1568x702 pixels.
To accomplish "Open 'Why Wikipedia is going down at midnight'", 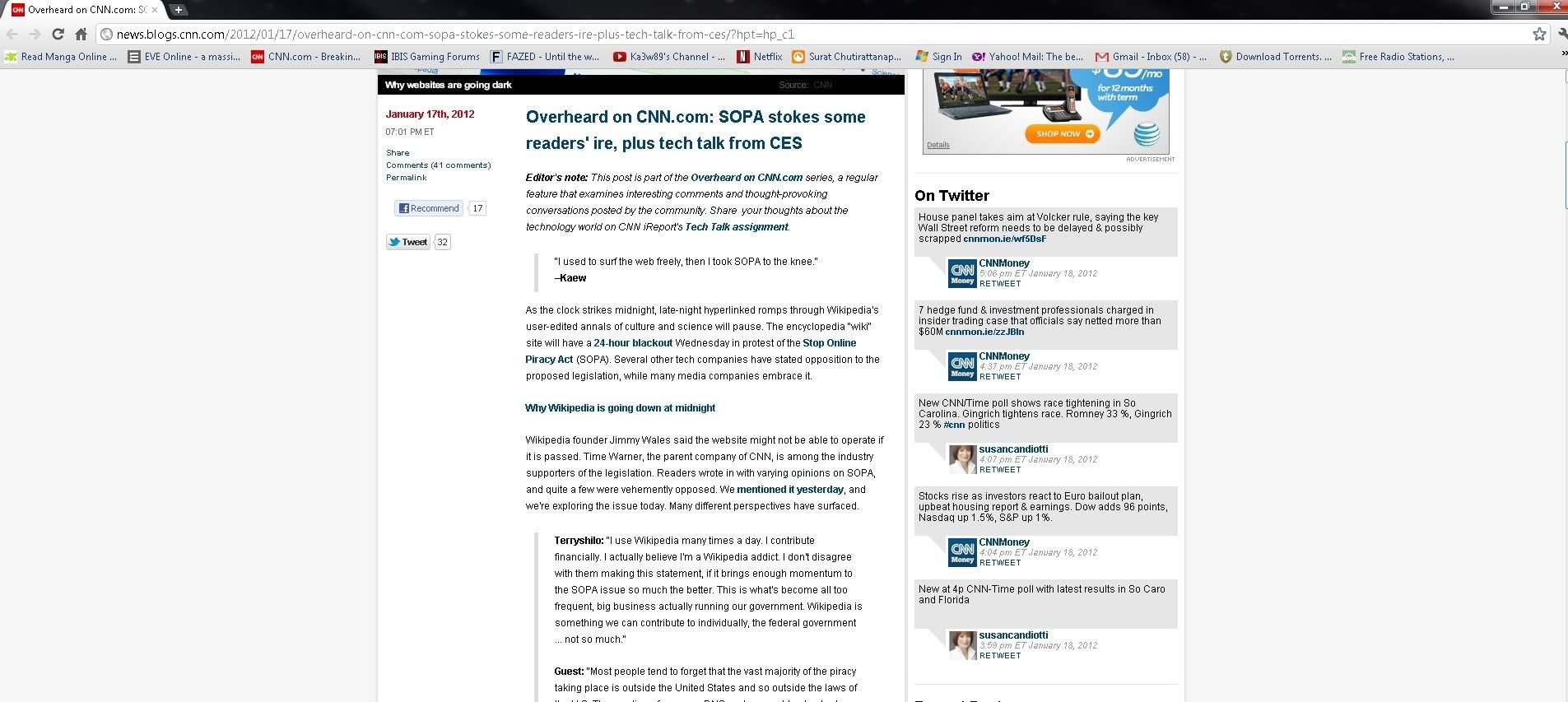I will pos(620,408).
